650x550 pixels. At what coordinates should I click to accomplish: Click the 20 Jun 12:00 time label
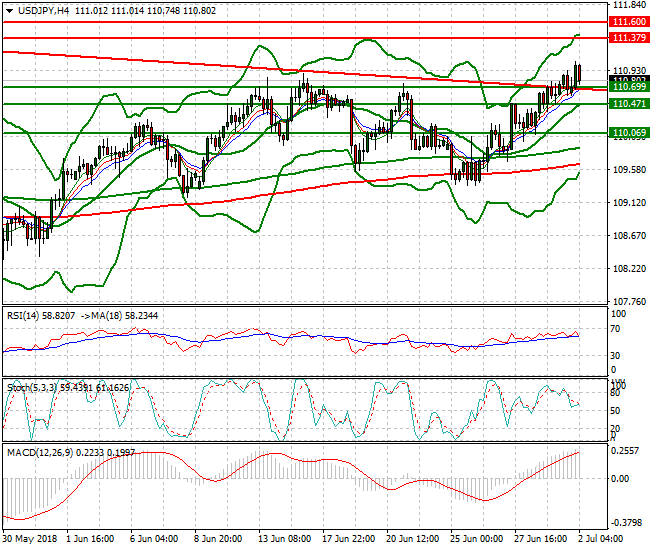pyautogui.click(x=413, y=539)
